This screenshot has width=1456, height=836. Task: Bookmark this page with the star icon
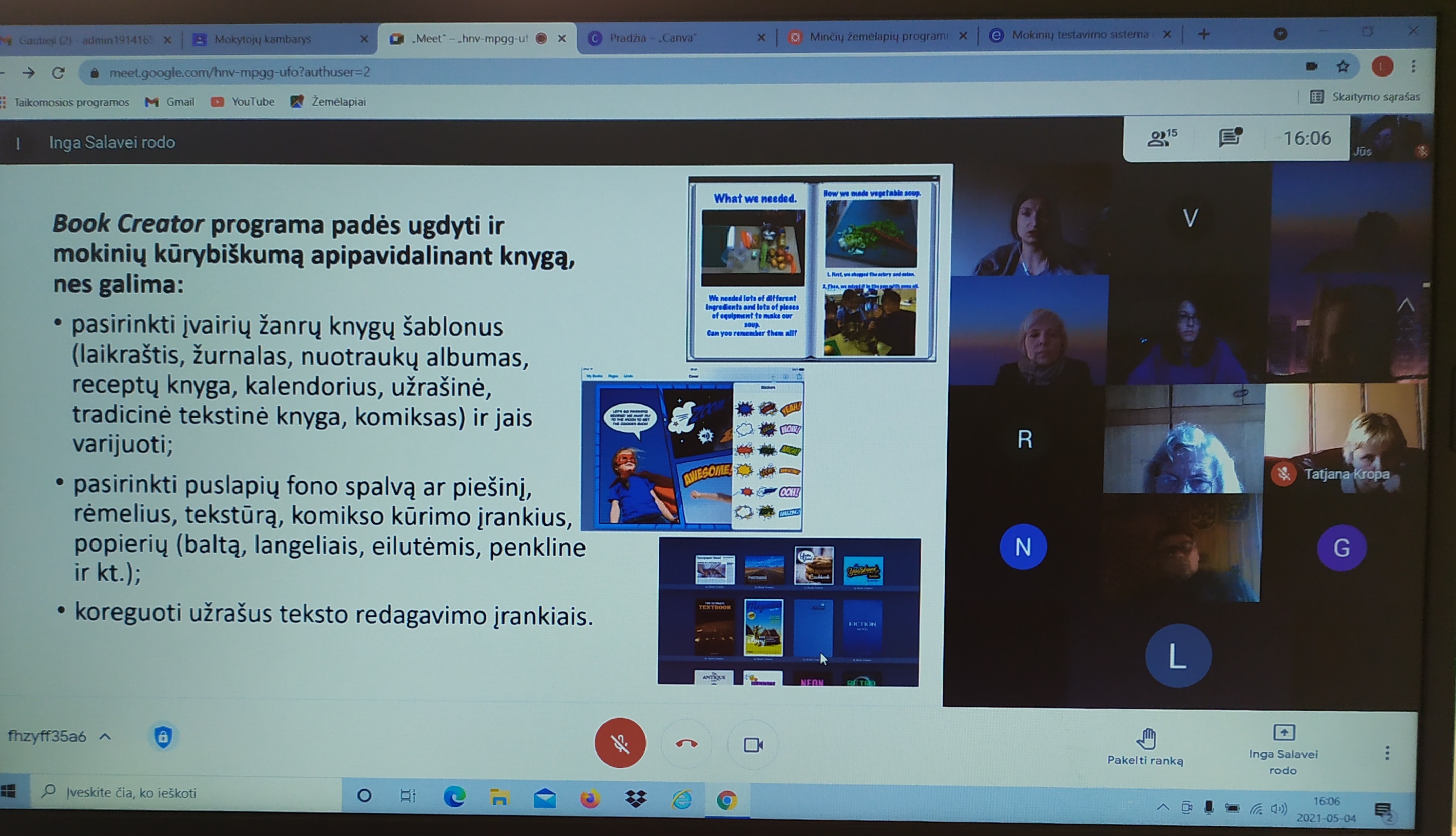(x=1343, y=66)
